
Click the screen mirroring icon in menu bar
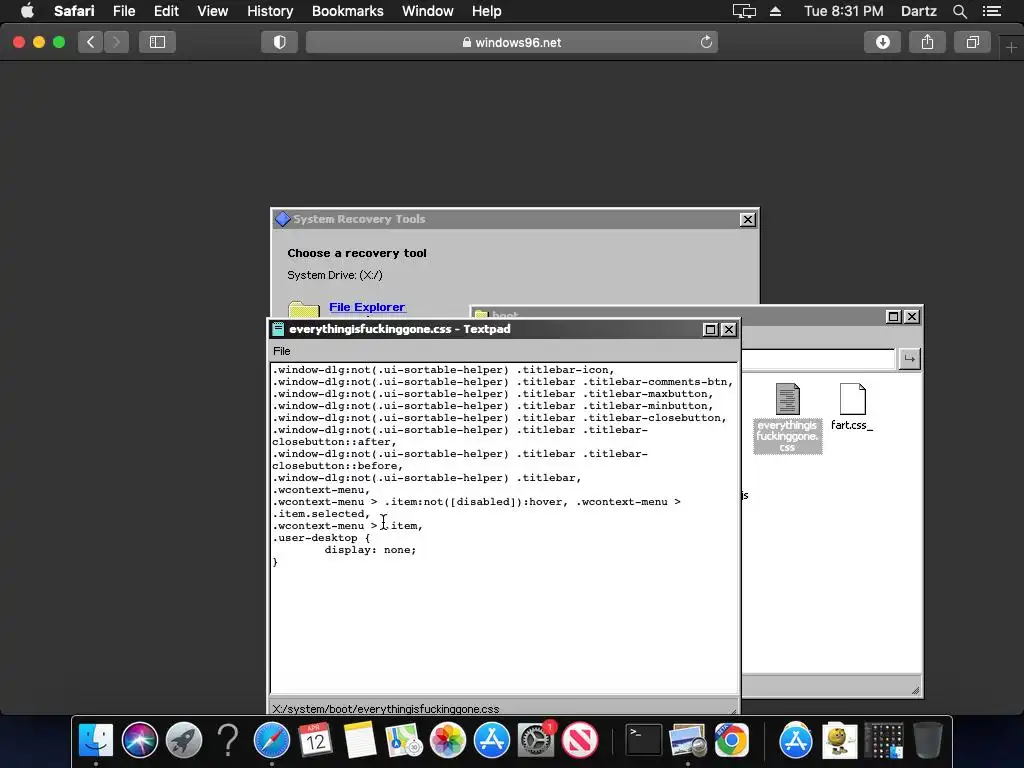744,11
